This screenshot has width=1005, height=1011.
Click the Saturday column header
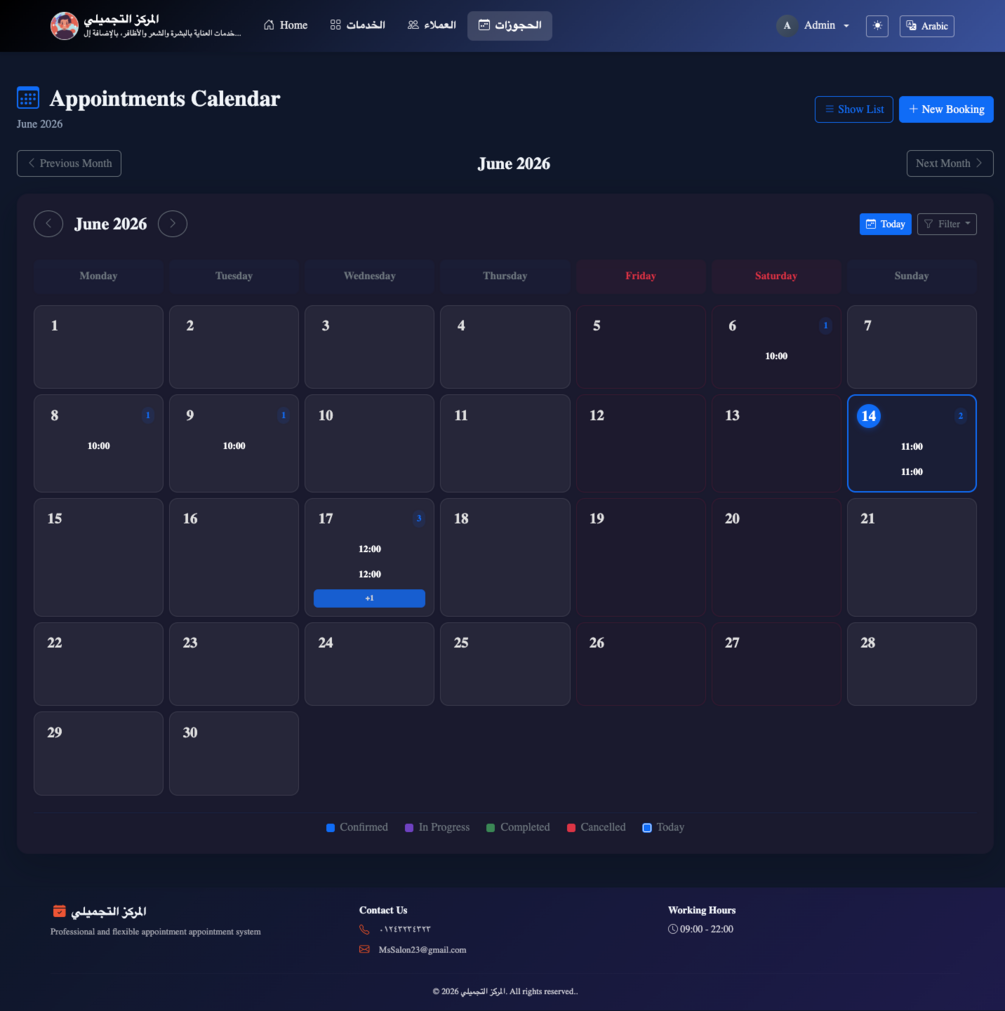776,276
